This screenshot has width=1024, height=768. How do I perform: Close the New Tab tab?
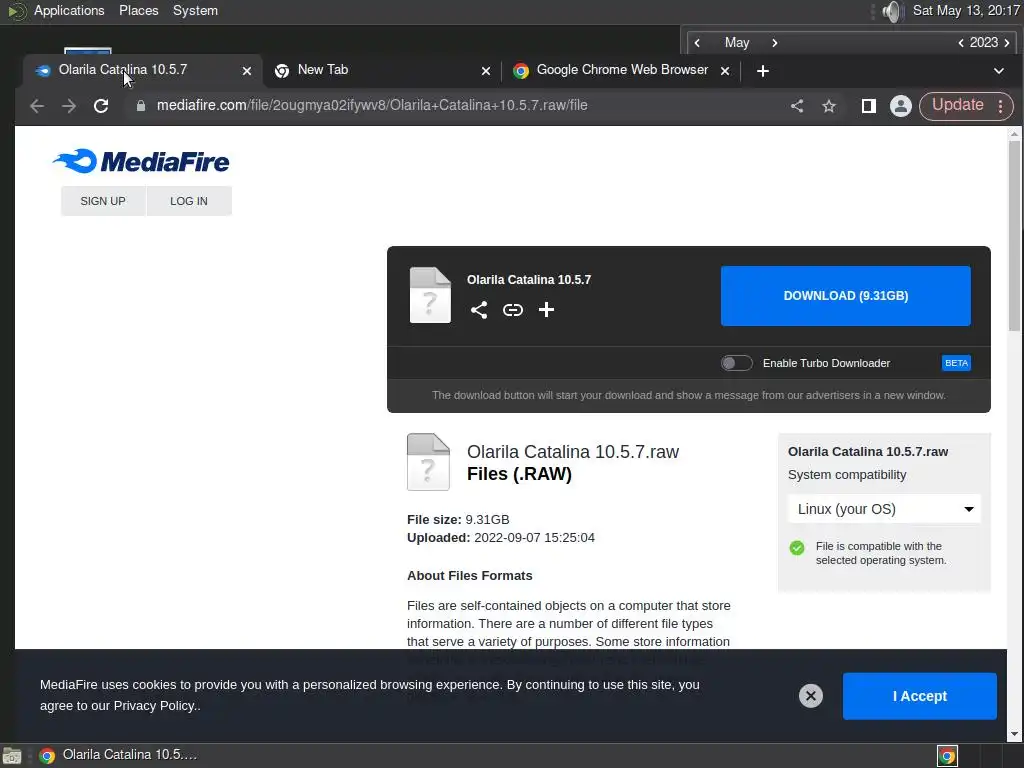(x=486, y=71)
